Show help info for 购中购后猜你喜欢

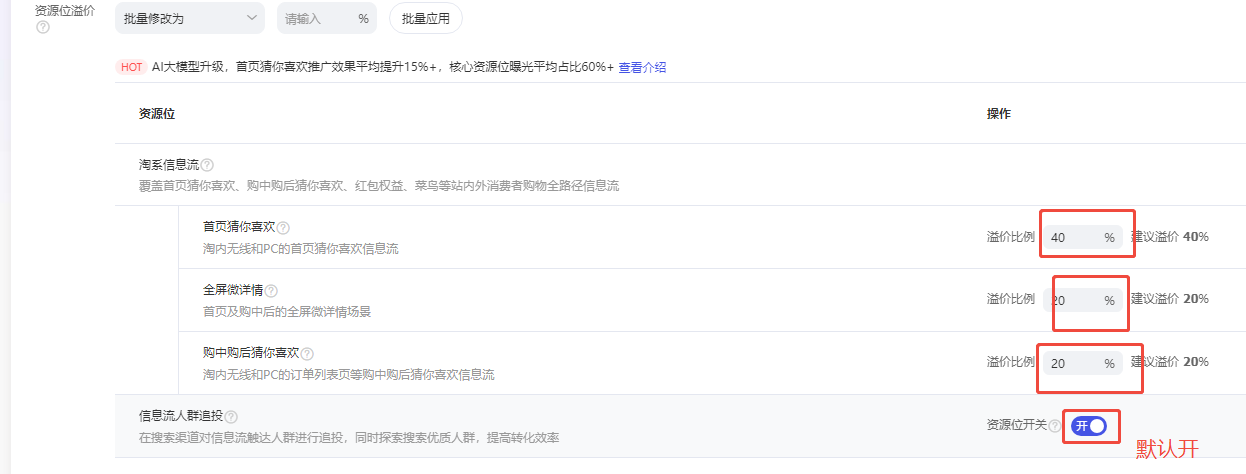coord(307,354)
